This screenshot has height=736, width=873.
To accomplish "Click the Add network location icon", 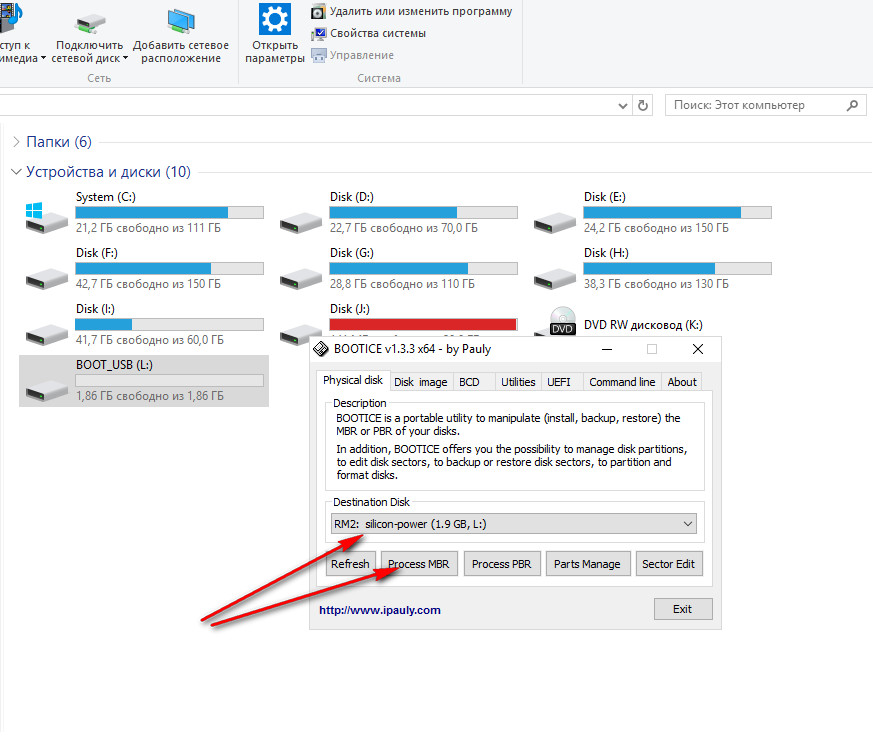I will [x=180, y=20].
